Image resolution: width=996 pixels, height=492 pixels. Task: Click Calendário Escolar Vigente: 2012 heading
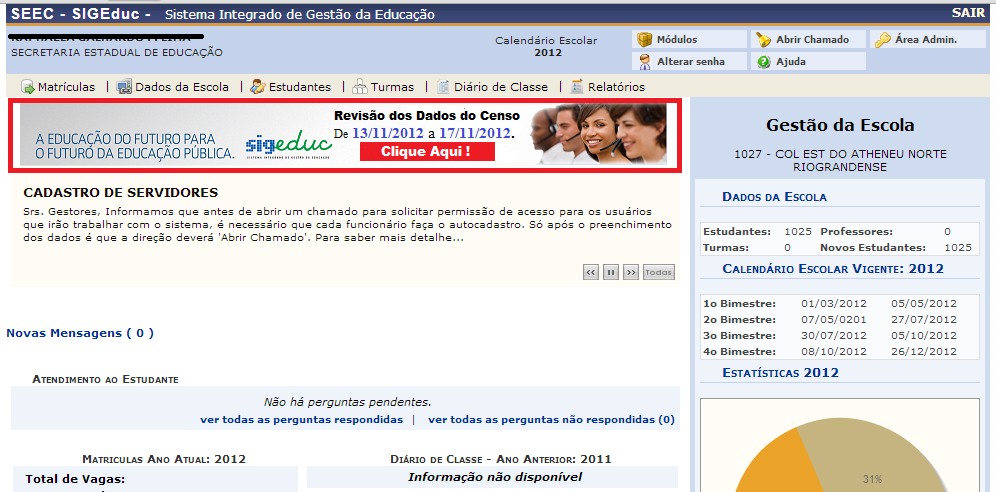coord(833,269)
